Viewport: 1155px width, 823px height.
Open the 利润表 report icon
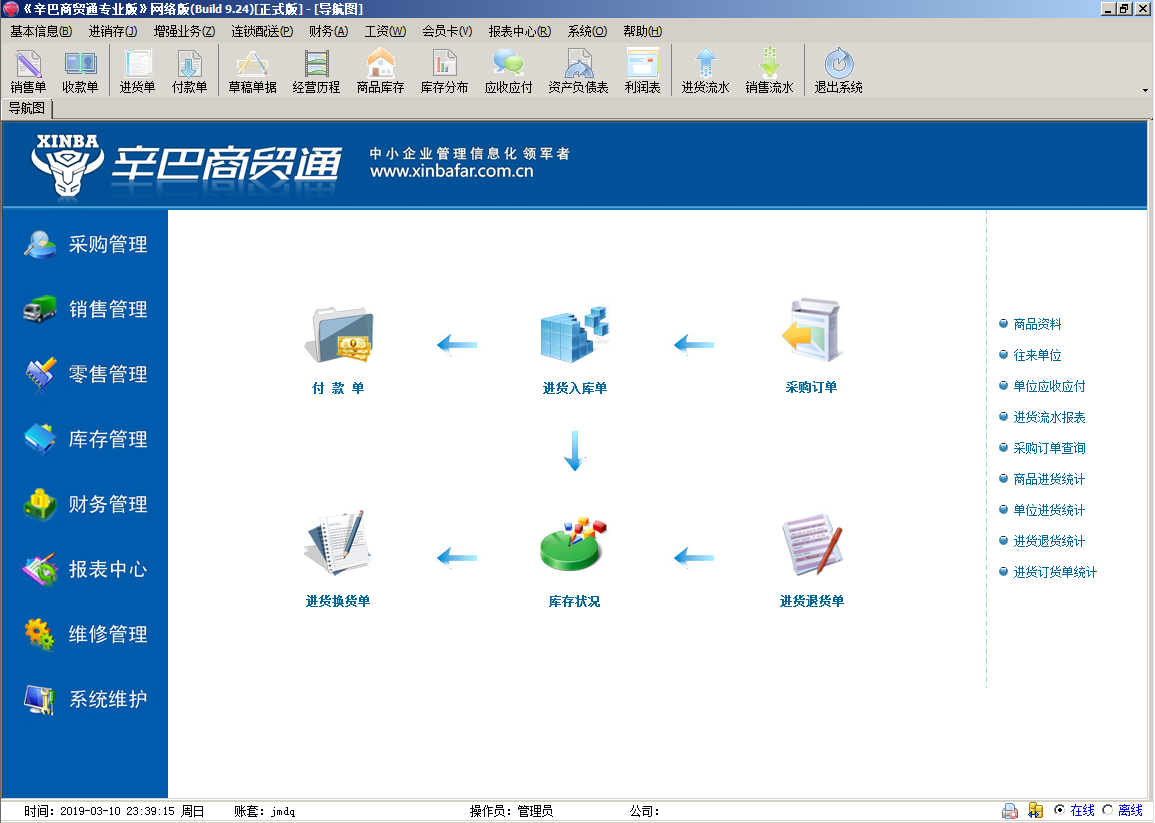point(642,72)
